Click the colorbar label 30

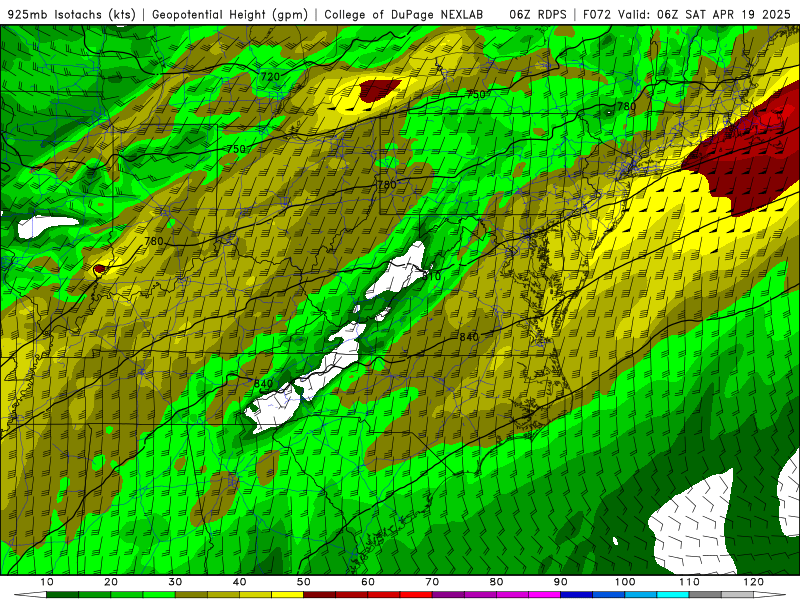(x=175, y=582)
